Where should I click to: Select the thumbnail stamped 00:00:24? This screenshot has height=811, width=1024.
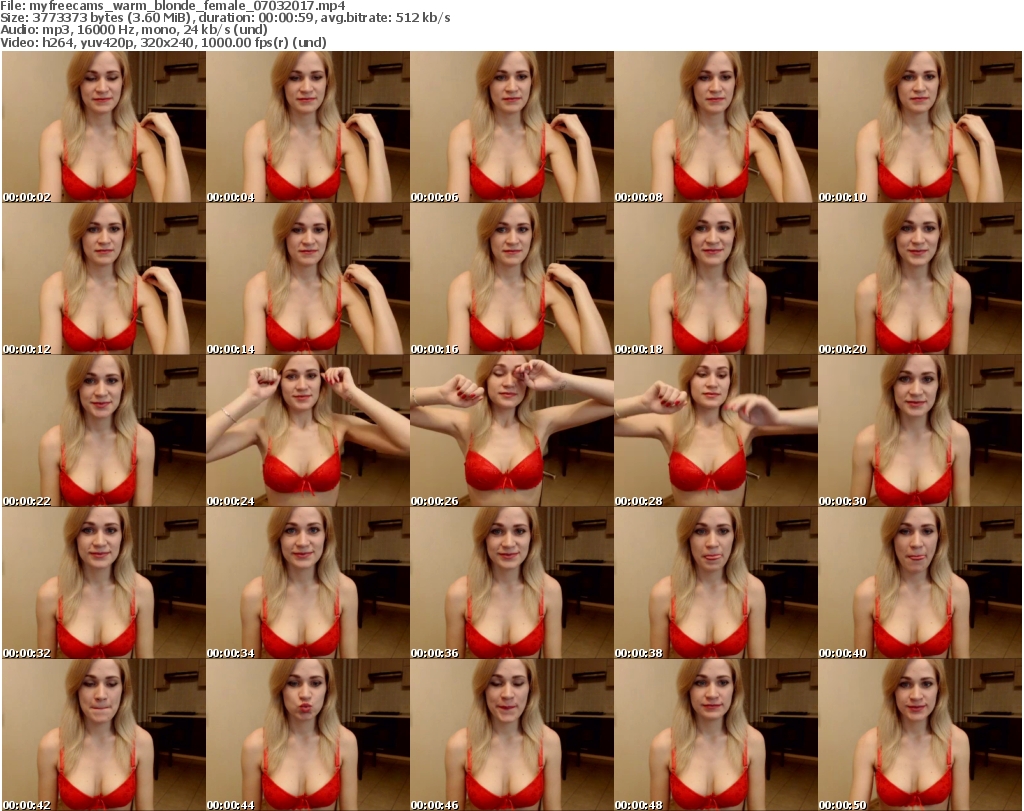click(x=308, y=431)
